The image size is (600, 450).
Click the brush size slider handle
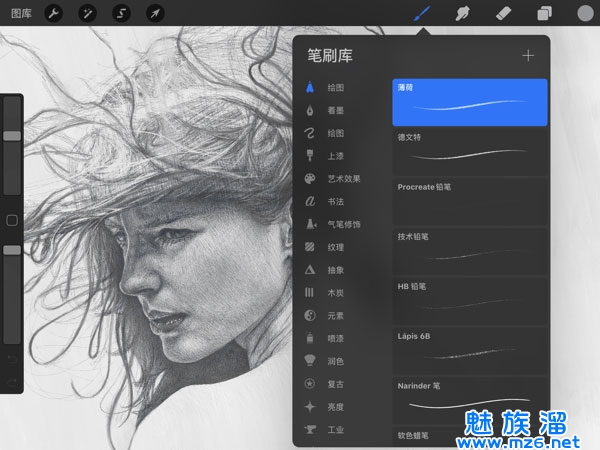coord(12,135)
